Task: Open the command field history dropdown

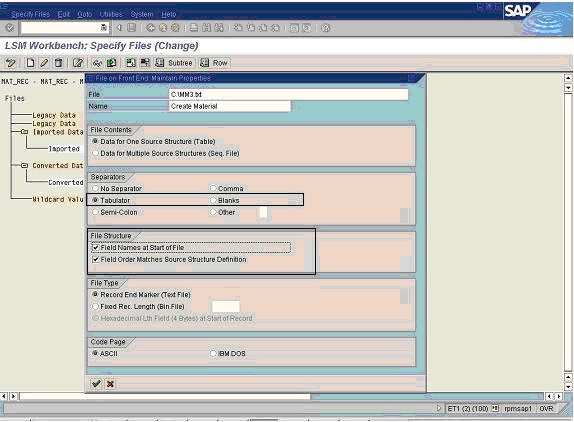Action: point(104,27)
